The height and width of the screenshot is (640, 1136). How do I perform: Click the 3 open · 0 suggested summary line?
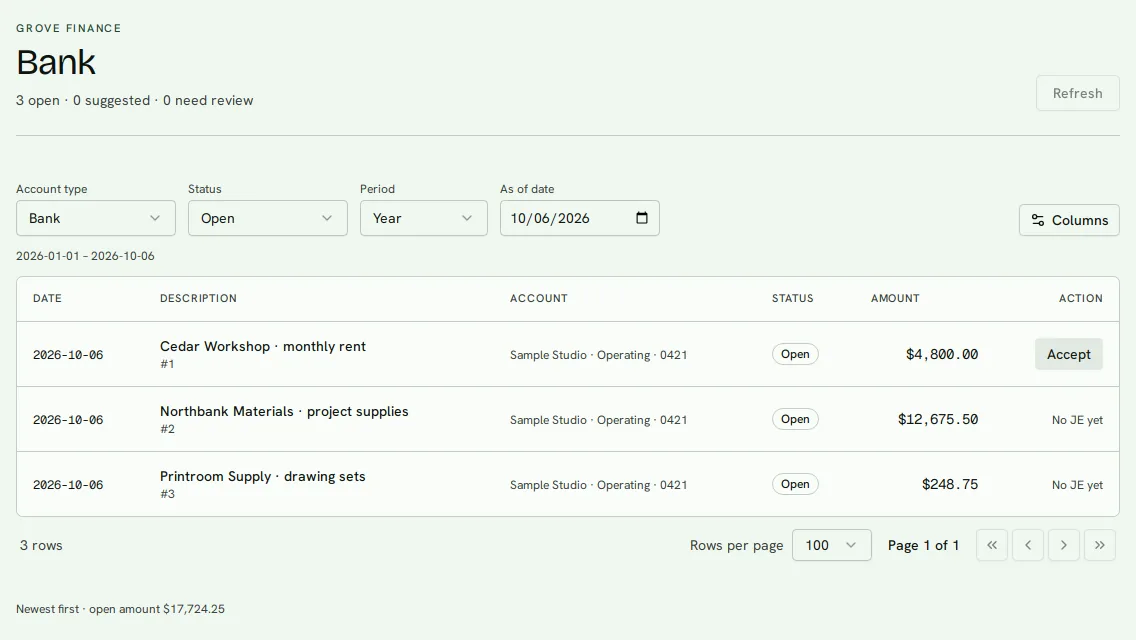135,100
